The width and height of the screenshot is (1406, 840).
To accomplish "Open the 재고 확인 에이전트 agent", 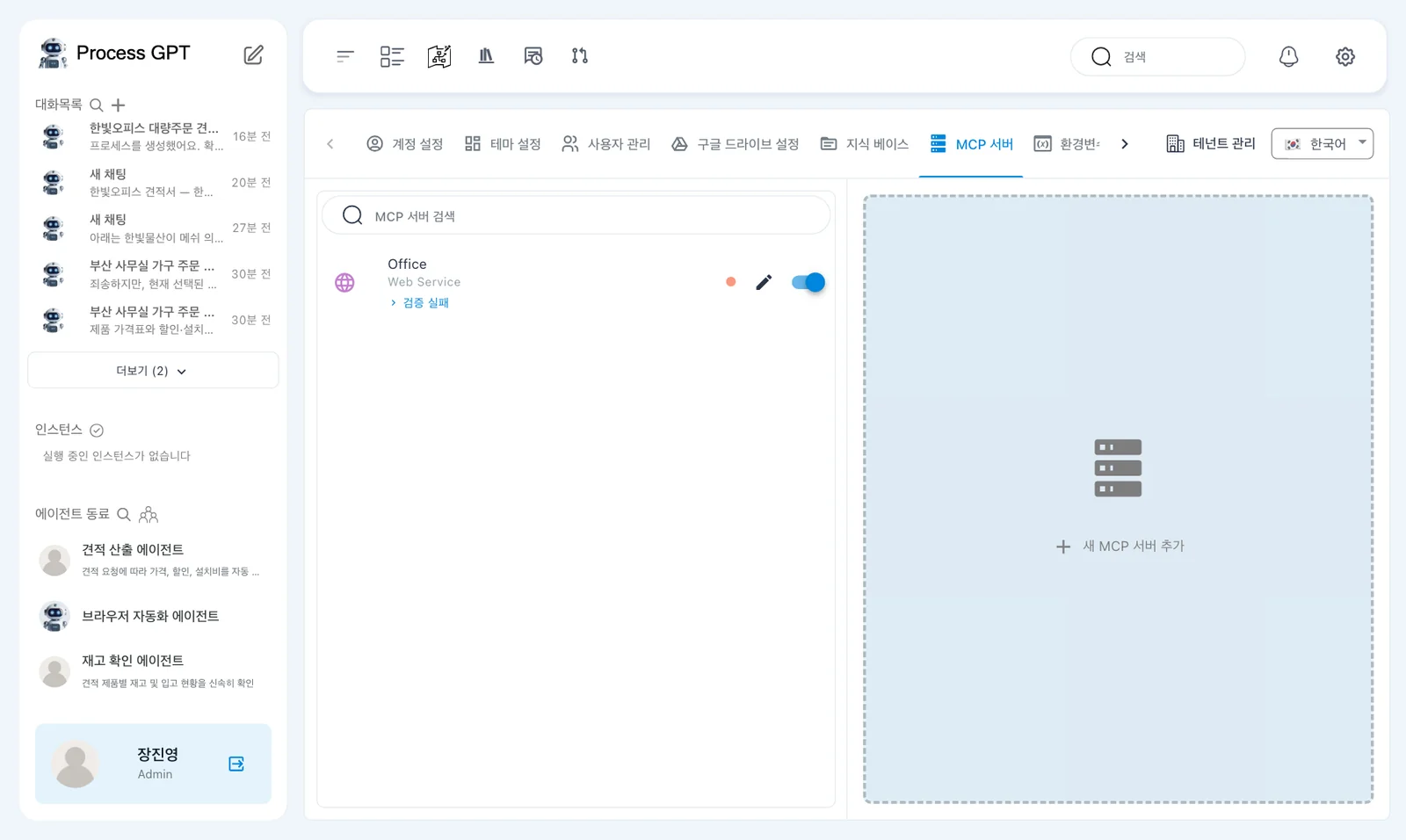I will pos(153,671).
